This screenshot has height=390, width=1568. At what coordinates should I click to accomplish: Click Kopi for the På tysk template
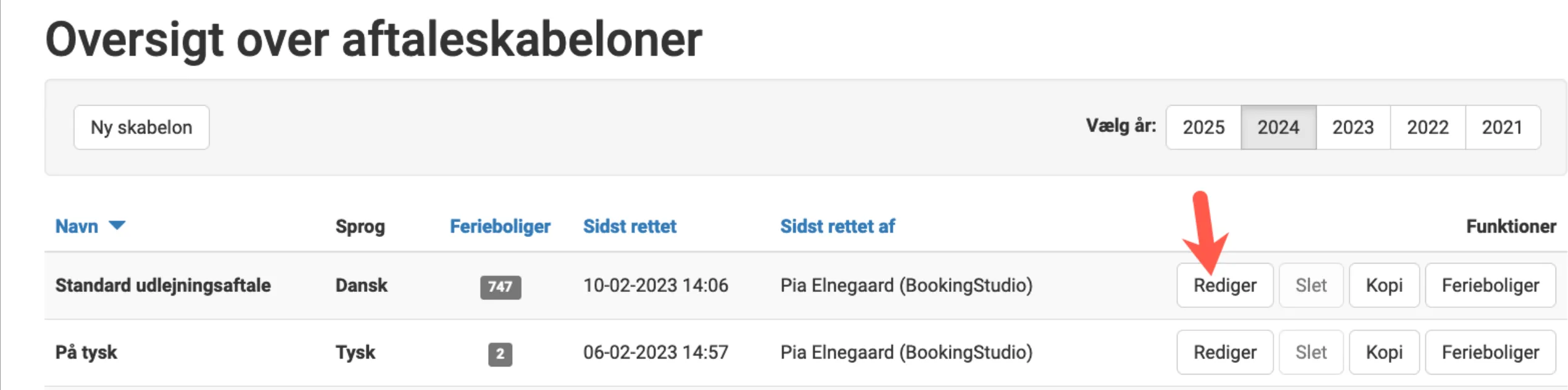point(1384,352)
